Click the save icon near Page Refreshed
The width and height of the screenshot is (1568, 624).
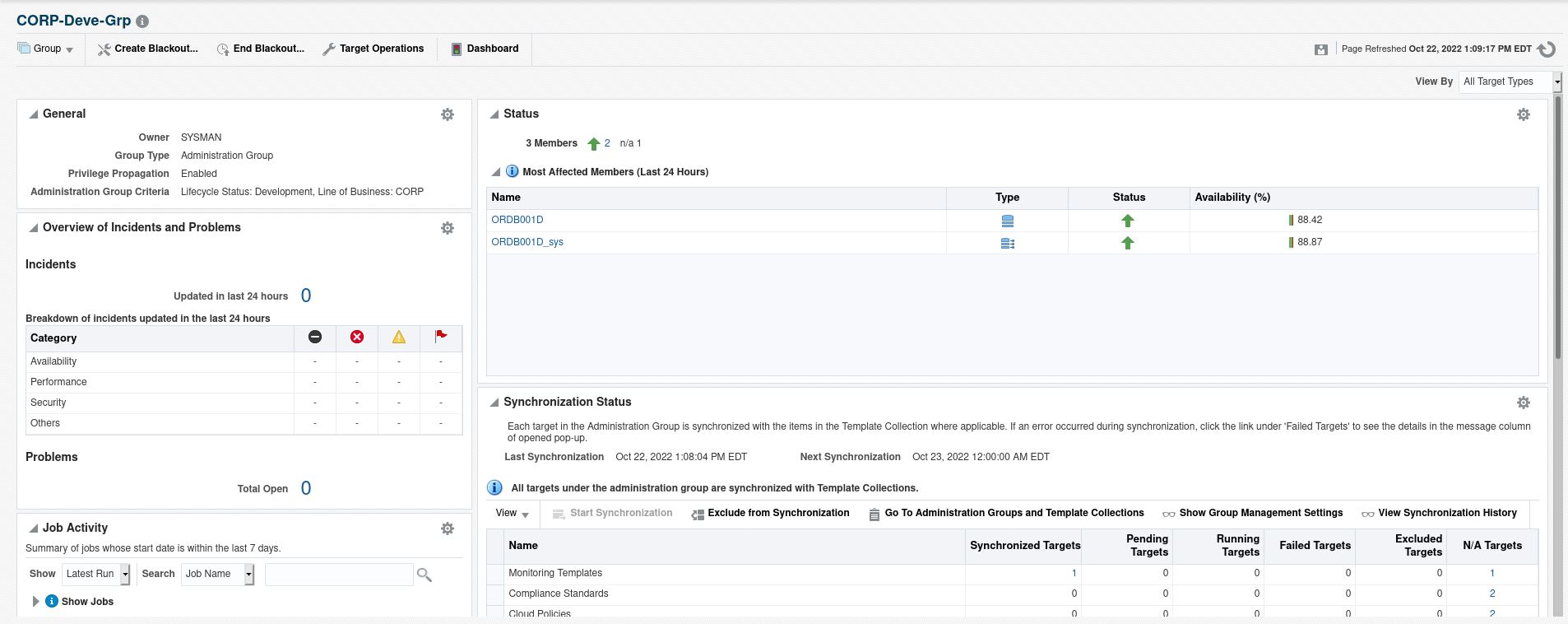[1321, 49]
